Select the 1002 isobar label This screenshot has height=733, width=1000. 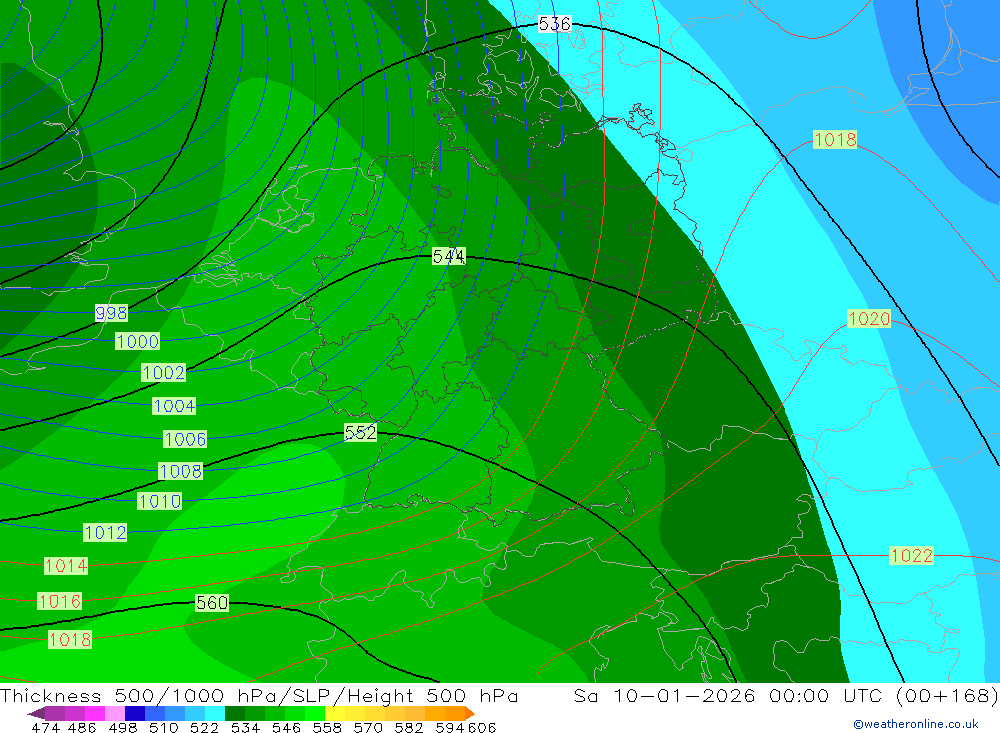pyautogui.click(x=163, y=373)
